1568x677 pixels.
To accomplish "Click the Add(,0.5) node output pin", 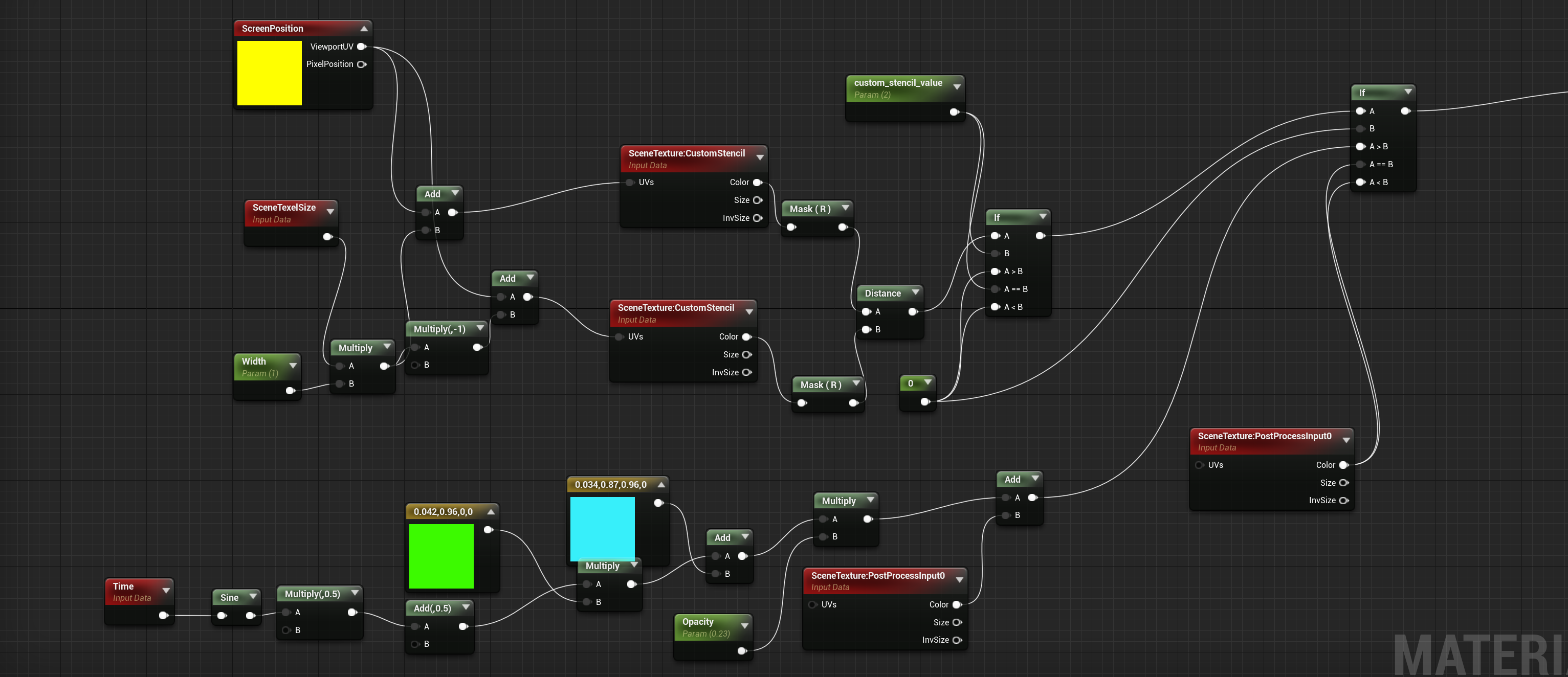I will (463, 626).
